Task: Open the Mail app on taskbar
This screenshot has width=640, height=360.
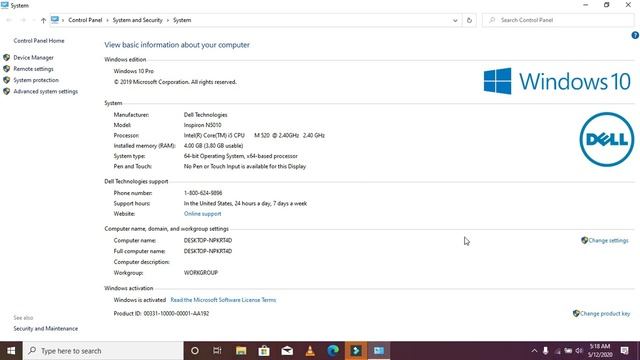Action: tap(287, 351)
